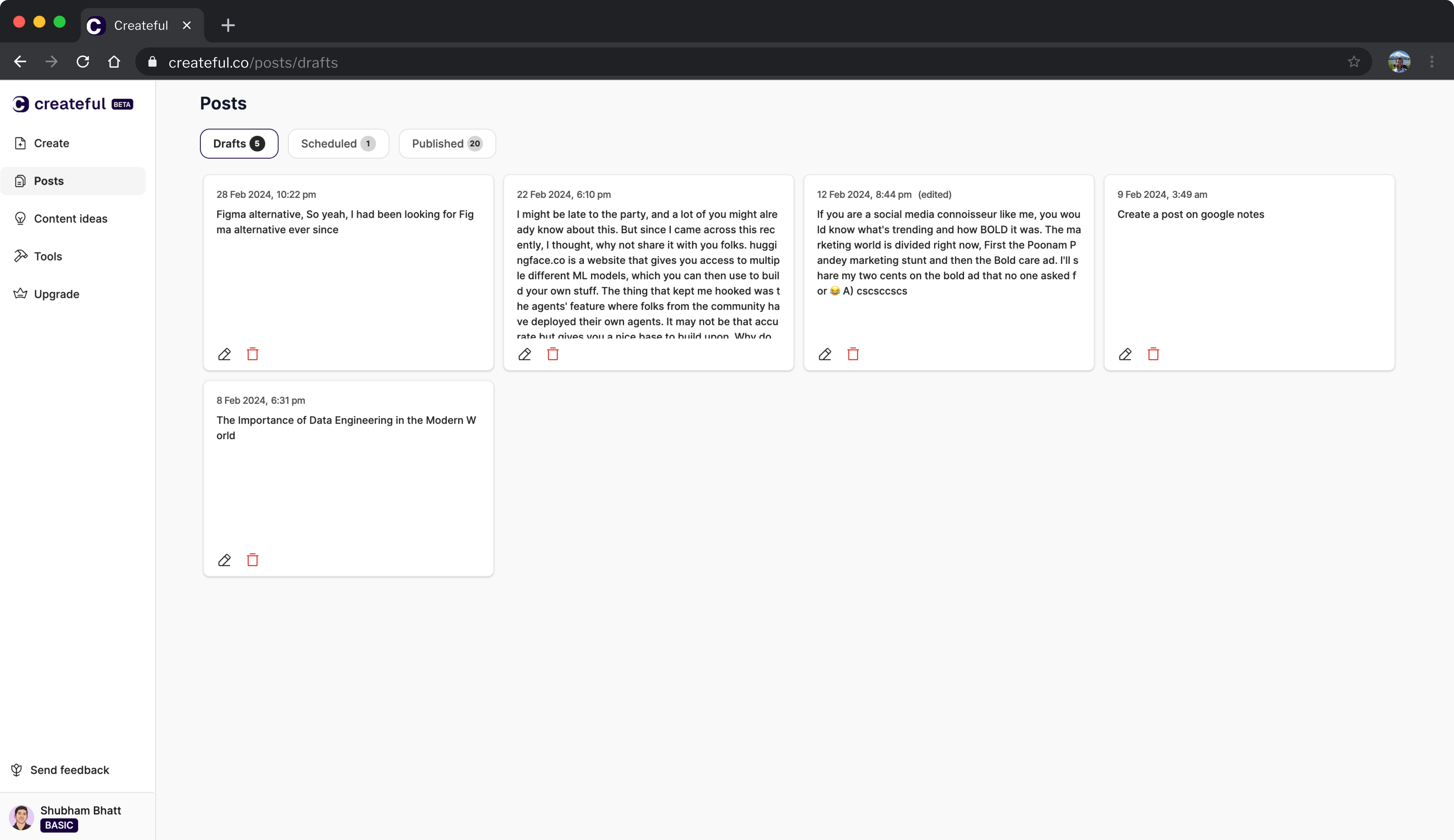
Task: Click the BASIC plan badge
Action: [59, 826]
